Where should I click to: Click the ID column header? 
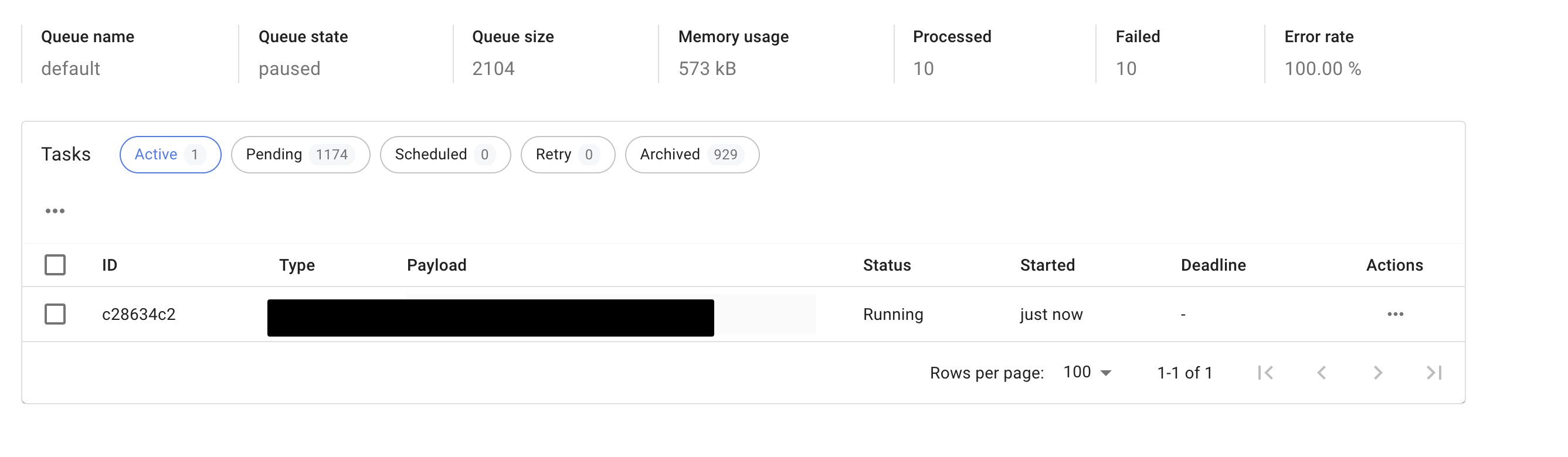pos(110,265)
